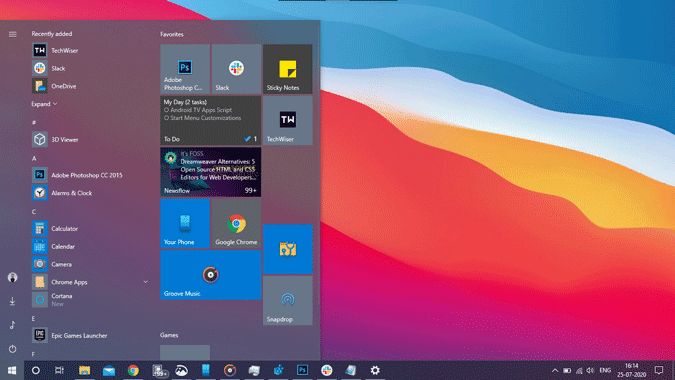The image size is (675, 380).
Task: Open the Adobe Photoshop tile in Favorites
Action: (x=185, y=69)
